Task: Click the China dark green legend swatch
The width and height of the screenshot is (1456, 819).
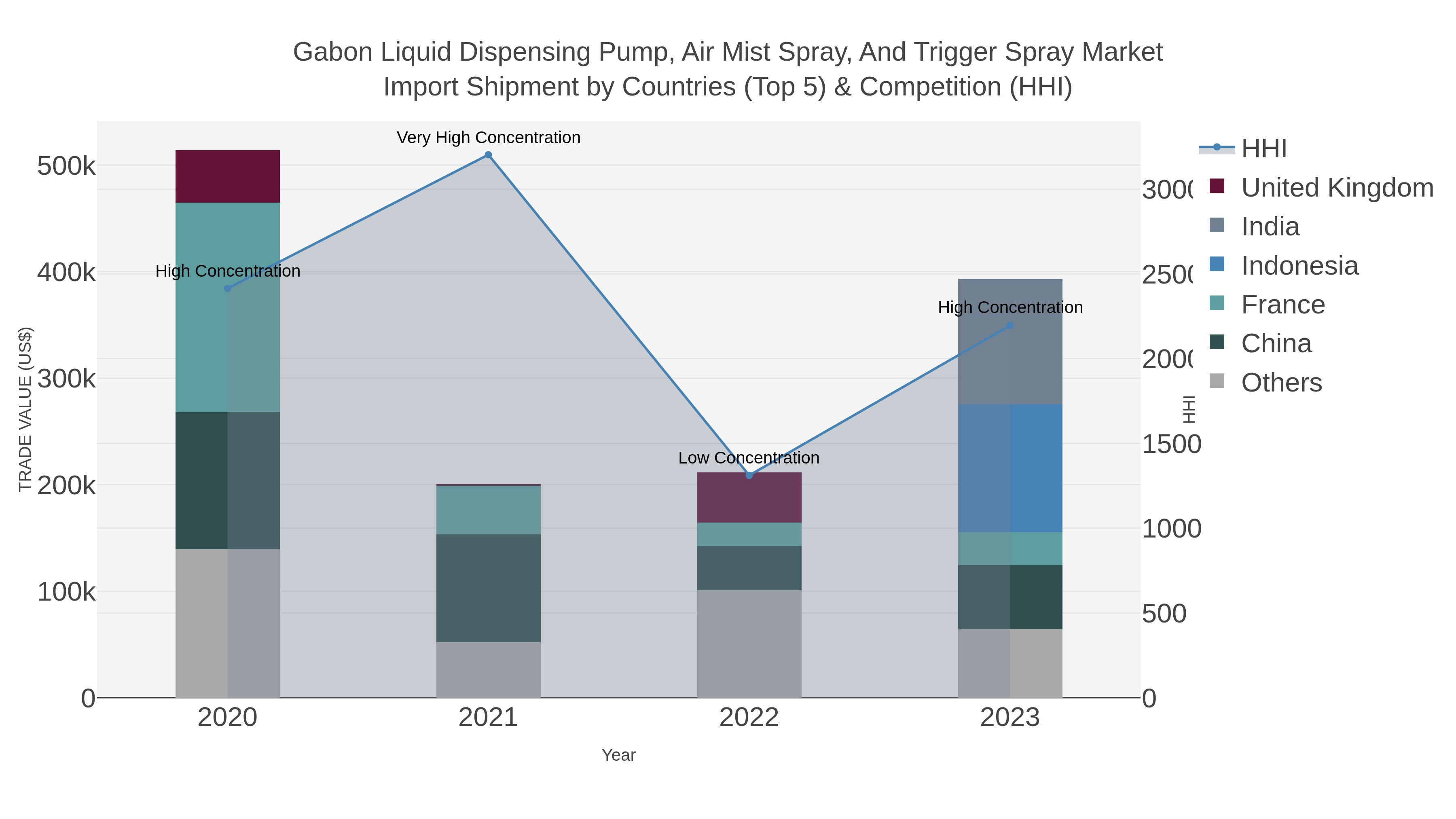Action: click(1217, 342)
